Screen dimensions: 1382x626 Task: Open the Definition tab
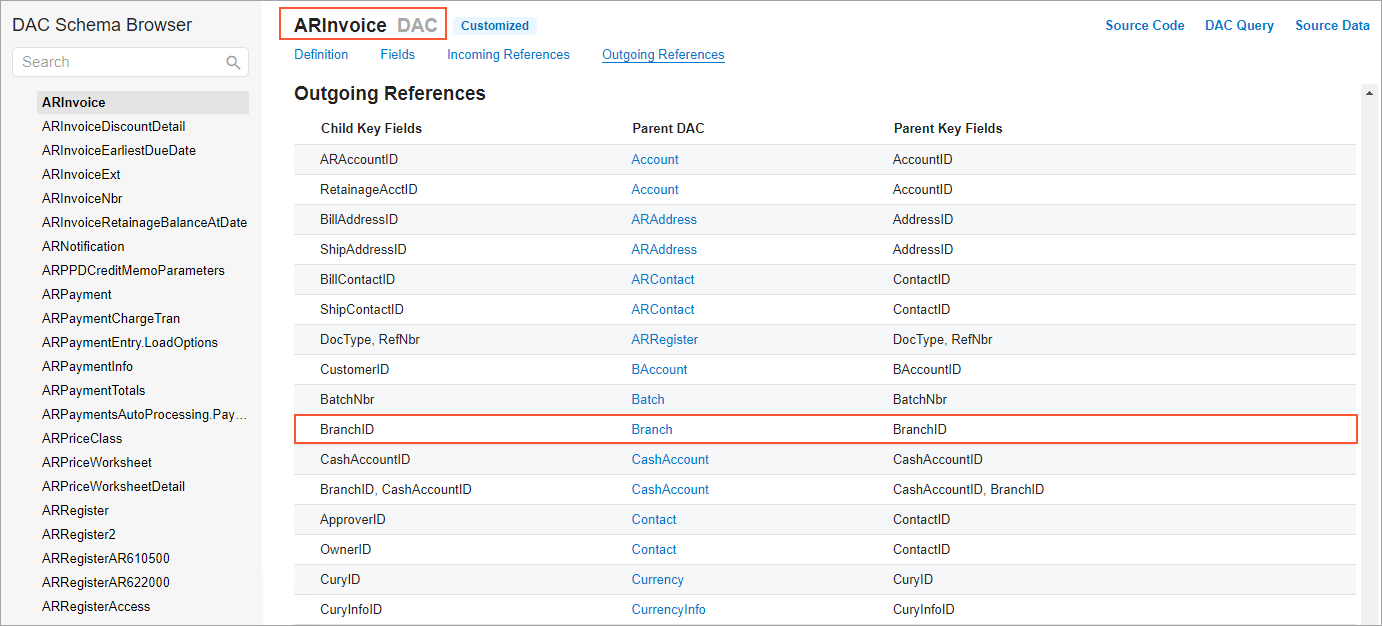click(x=321, y=55)
